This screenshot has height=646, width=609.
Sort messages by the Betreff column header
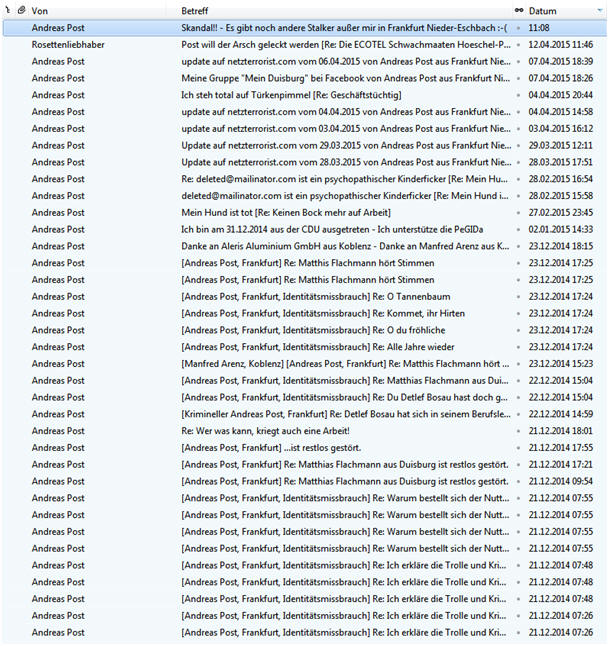coord(194,11)
